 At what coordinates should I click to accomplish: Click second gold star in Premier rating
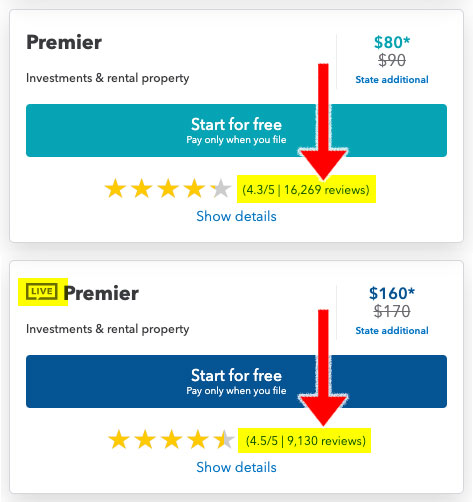(x=142, y=189)
